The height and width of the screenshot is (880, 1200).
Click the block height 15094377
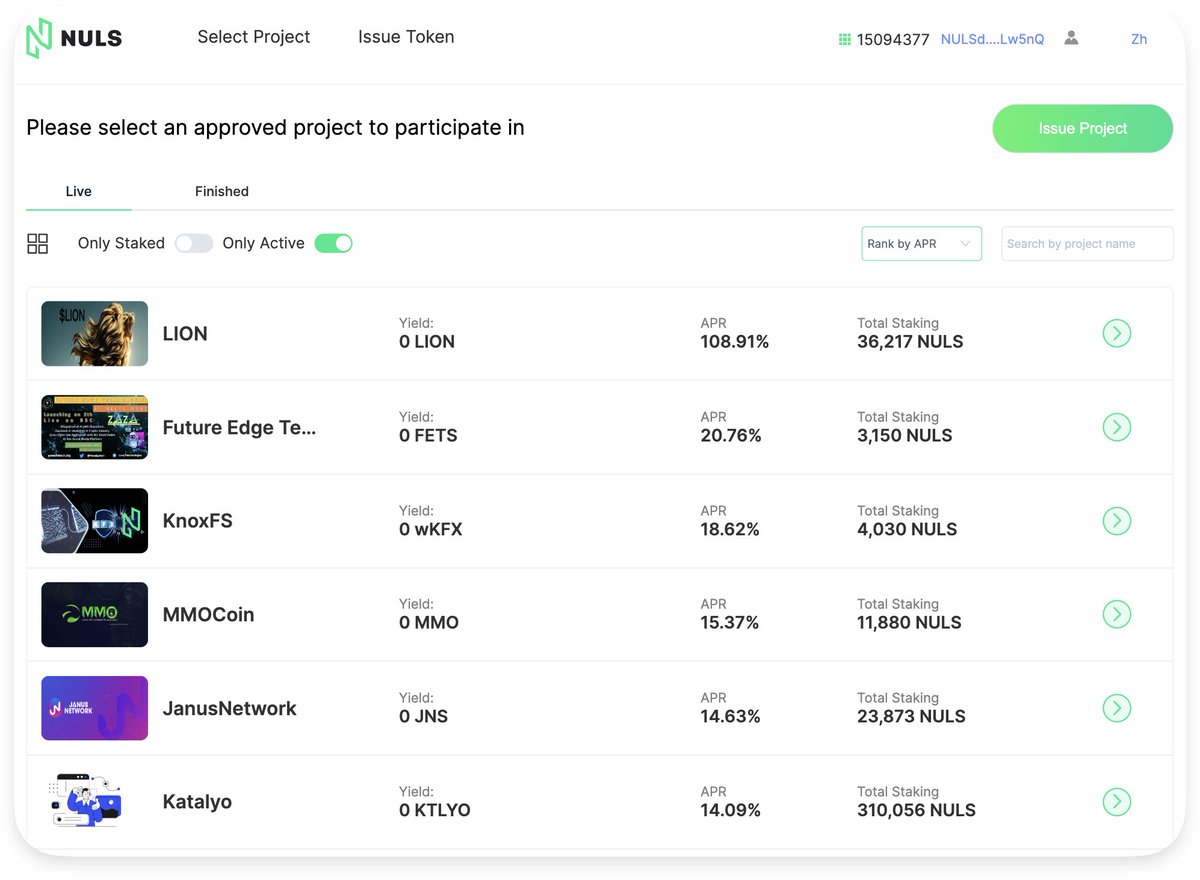click(x=893, y=40)
